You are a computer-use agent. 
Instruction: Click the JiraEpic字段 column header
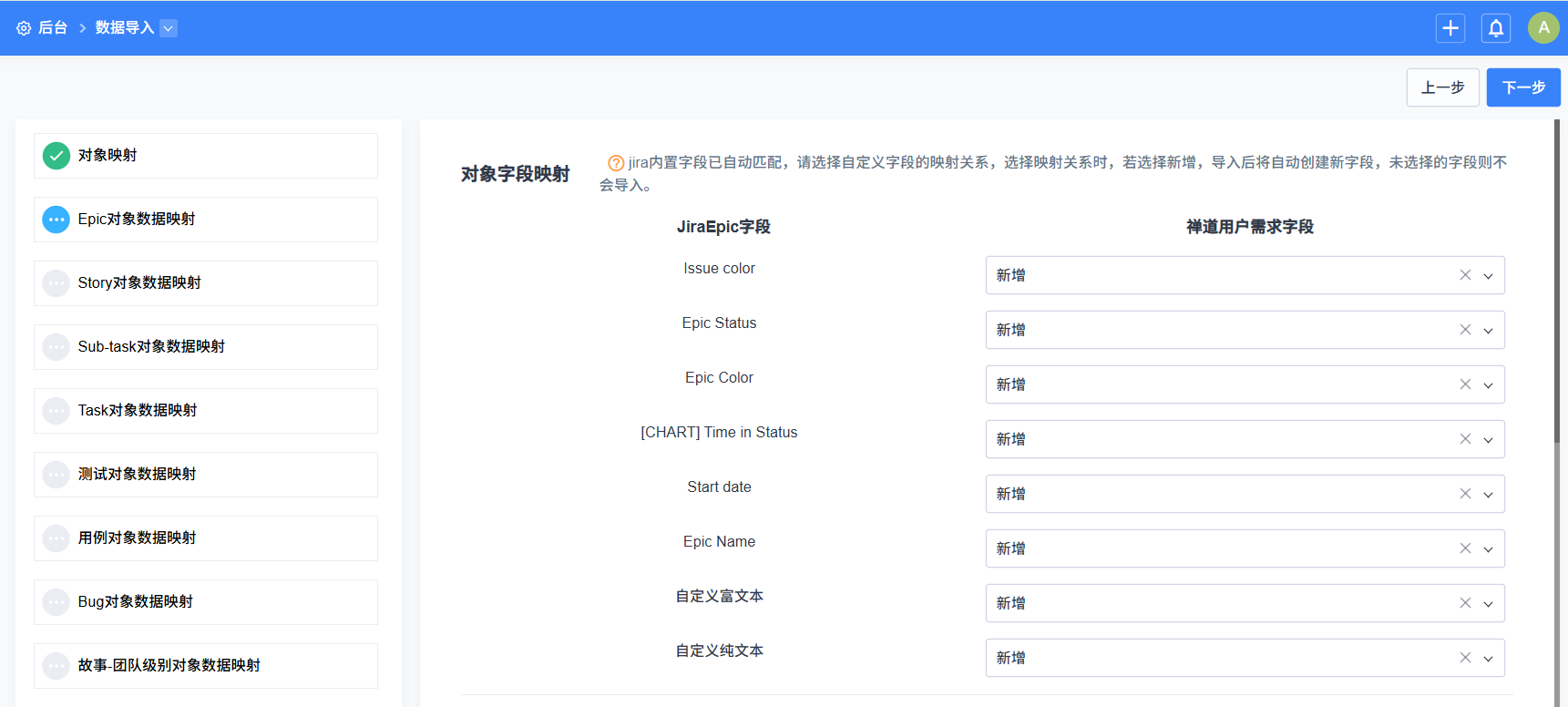[x=723, y=227]
